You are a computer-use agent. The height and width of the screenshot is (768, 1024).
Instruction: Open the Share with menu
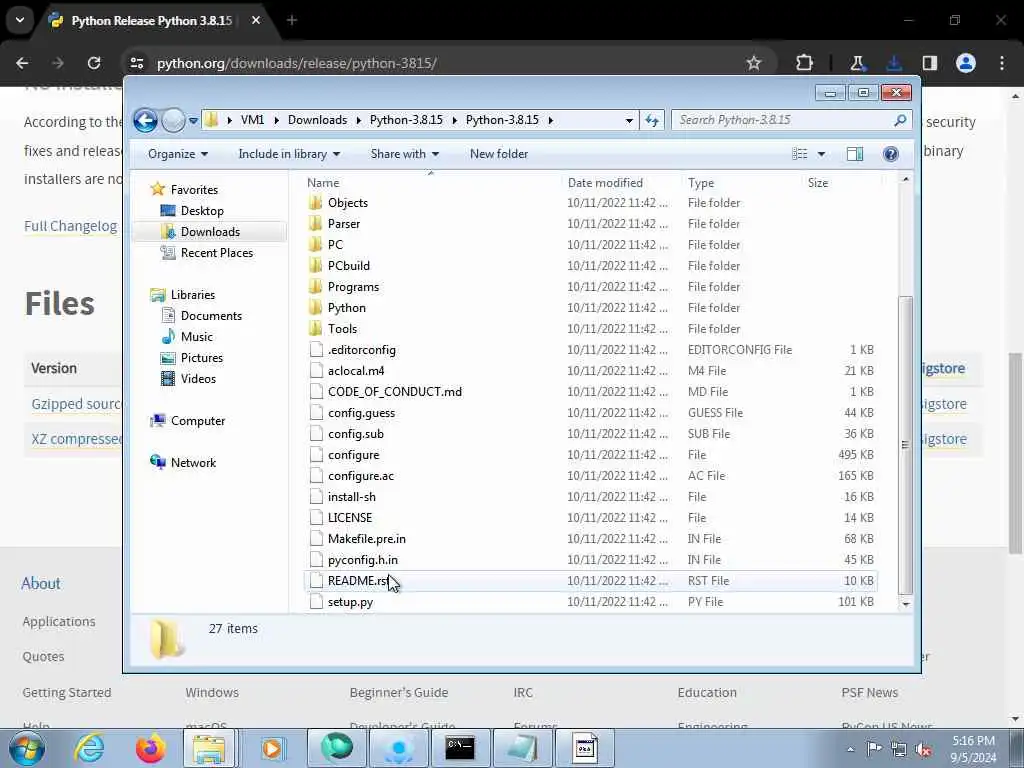(x=405, y=154)
